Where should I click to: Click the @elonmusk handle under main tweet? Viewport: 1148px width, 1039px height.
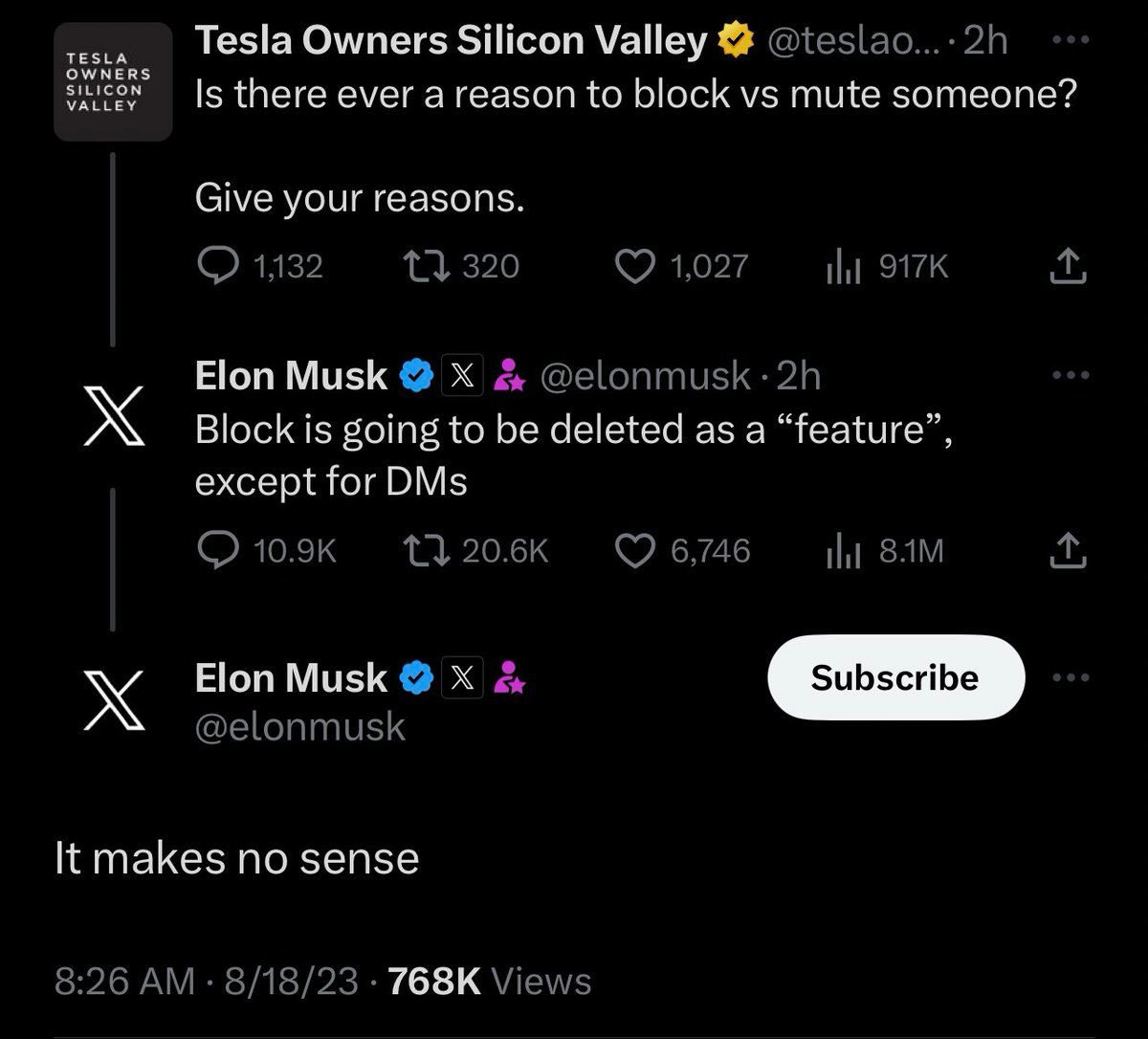click(x=299, y=727)
